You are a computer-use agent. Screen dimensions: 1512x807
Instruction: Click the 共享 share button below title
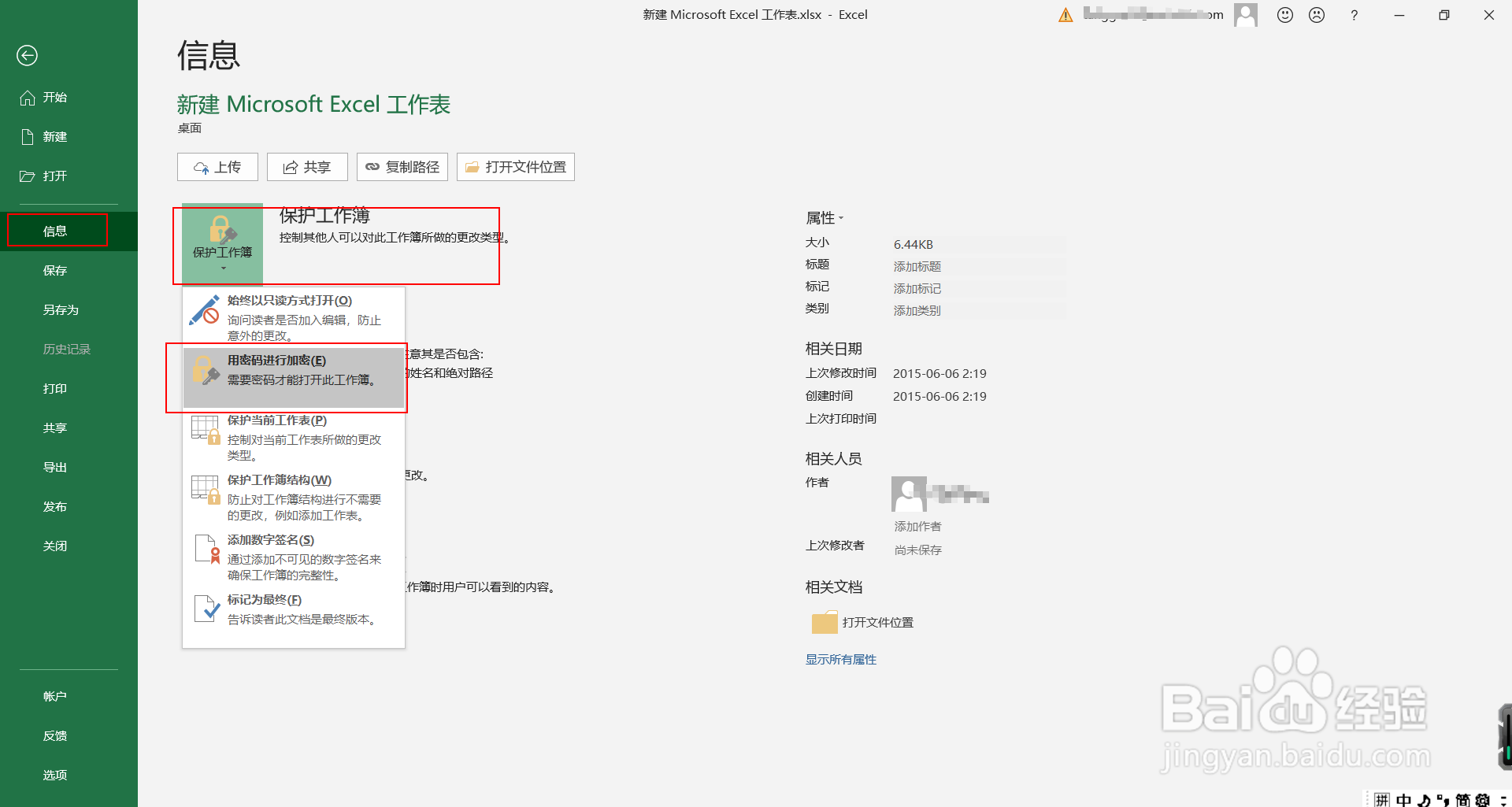(307, 167)
